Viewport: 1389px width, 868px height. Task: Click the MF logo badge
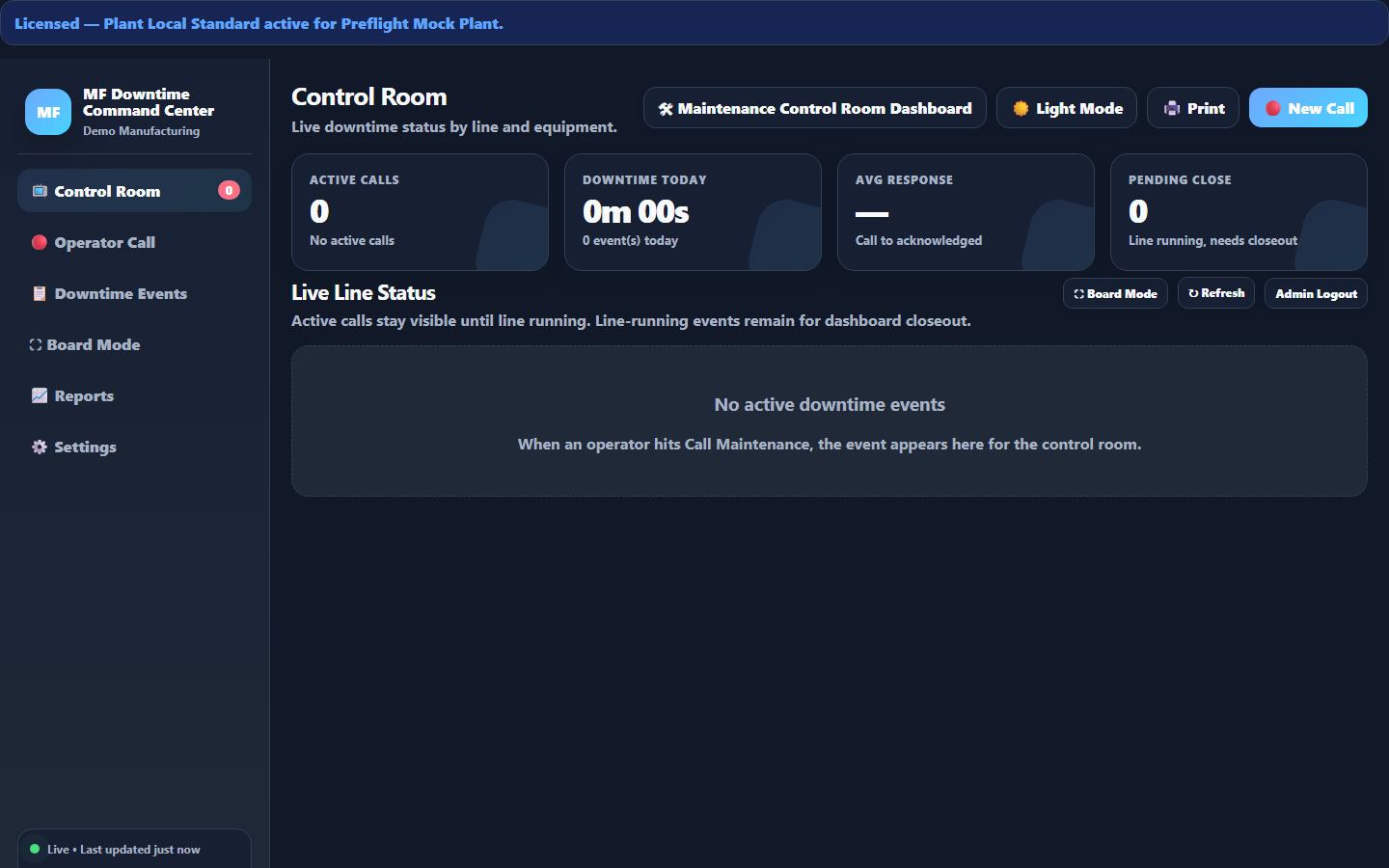pos(48,112)
